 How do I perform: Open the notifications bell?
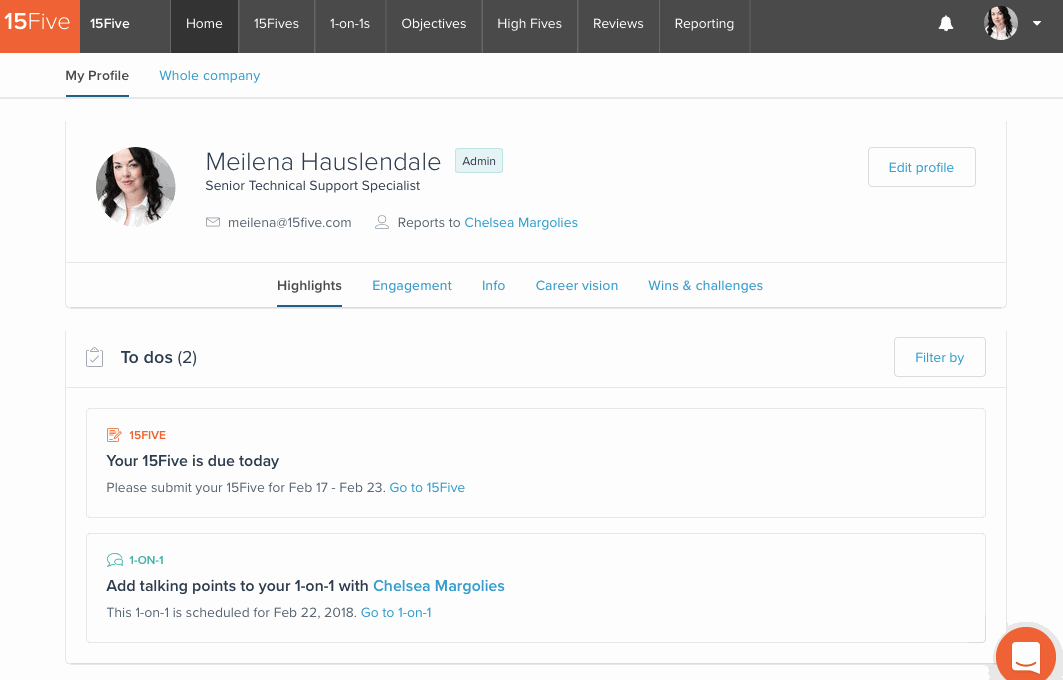coord(946,24)
